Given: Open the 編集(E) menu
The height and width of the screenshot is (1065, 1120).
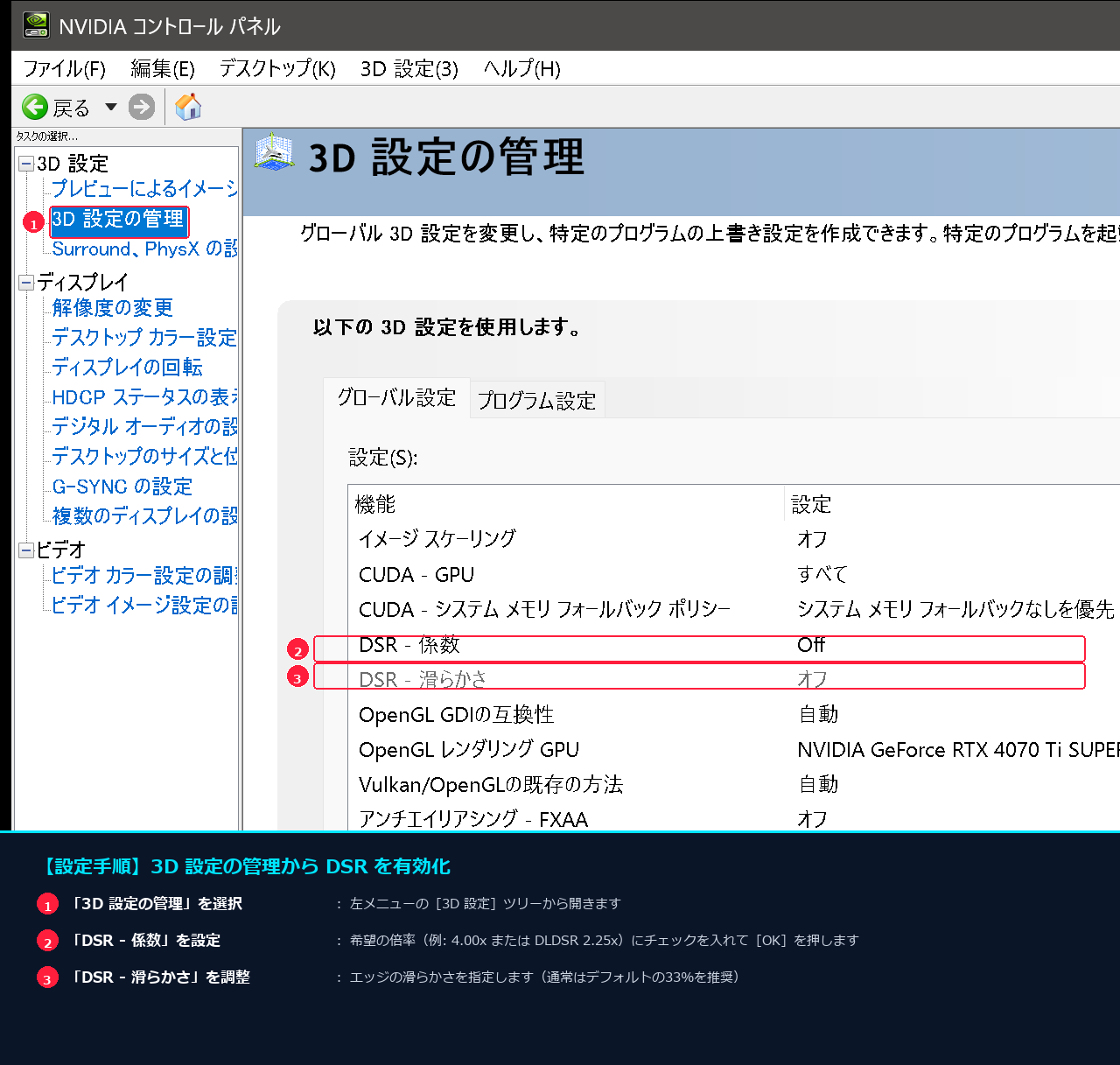Looking at the screenshot, I should [163, 69].
